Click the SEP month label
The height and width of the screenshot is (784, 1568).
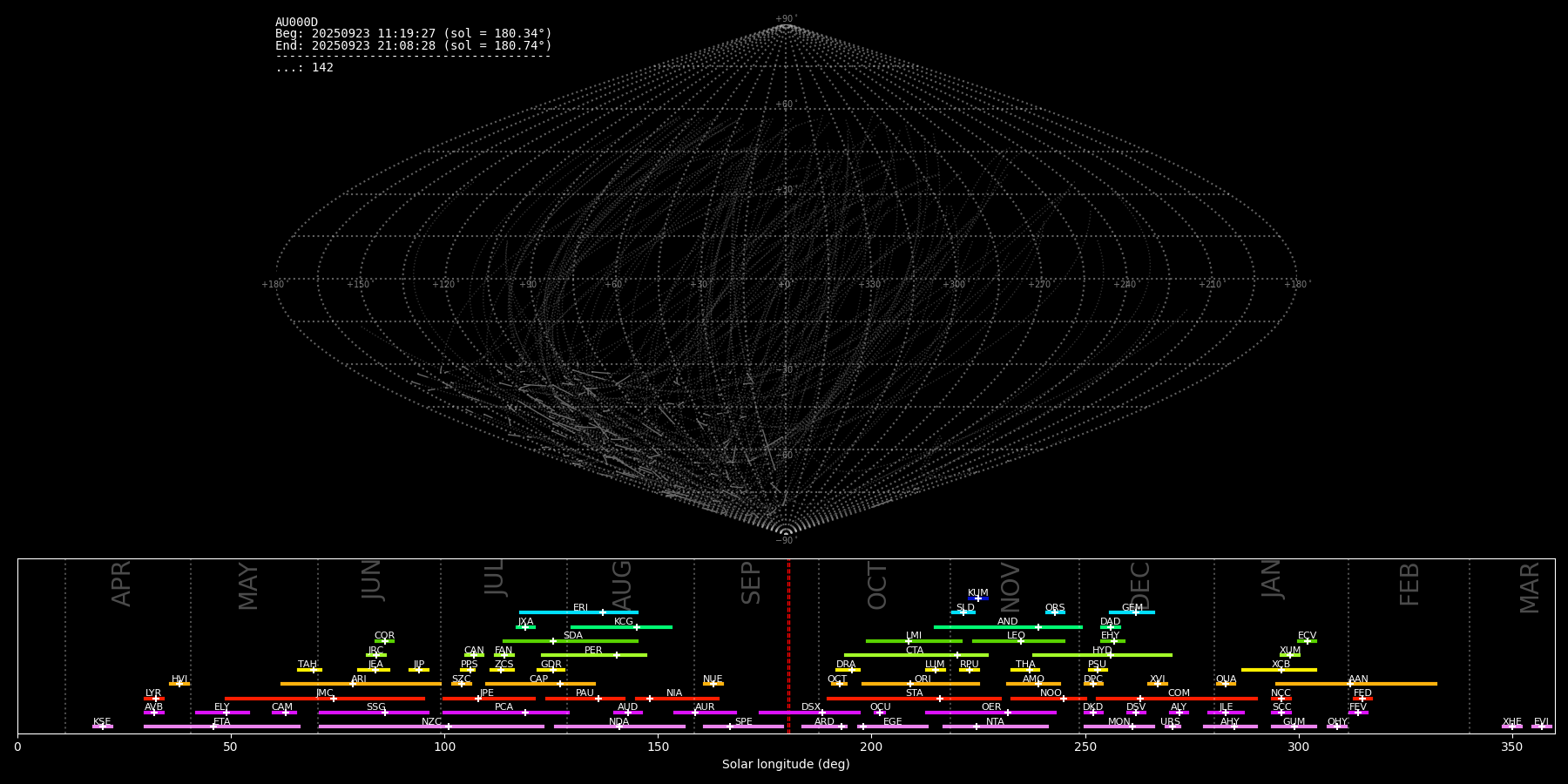coord(751,583)
